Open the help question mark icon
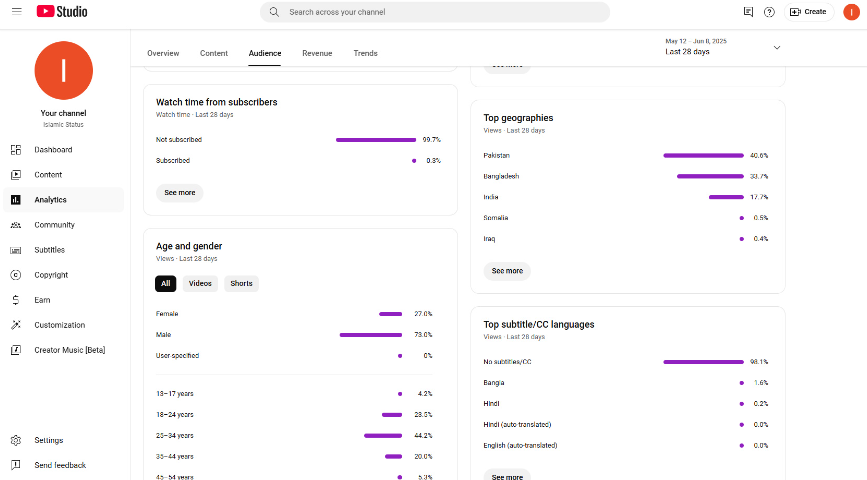 point(769,12)
